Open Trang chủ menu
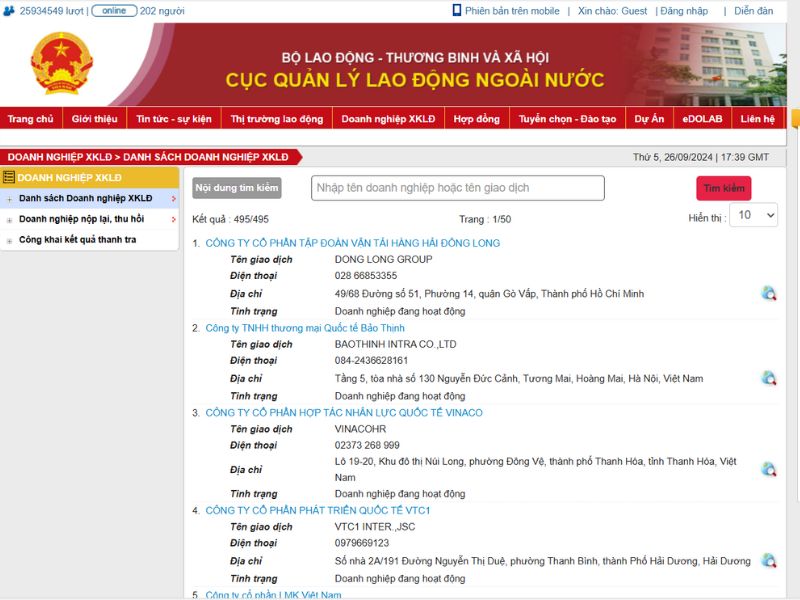 click(x=31, y=119)
